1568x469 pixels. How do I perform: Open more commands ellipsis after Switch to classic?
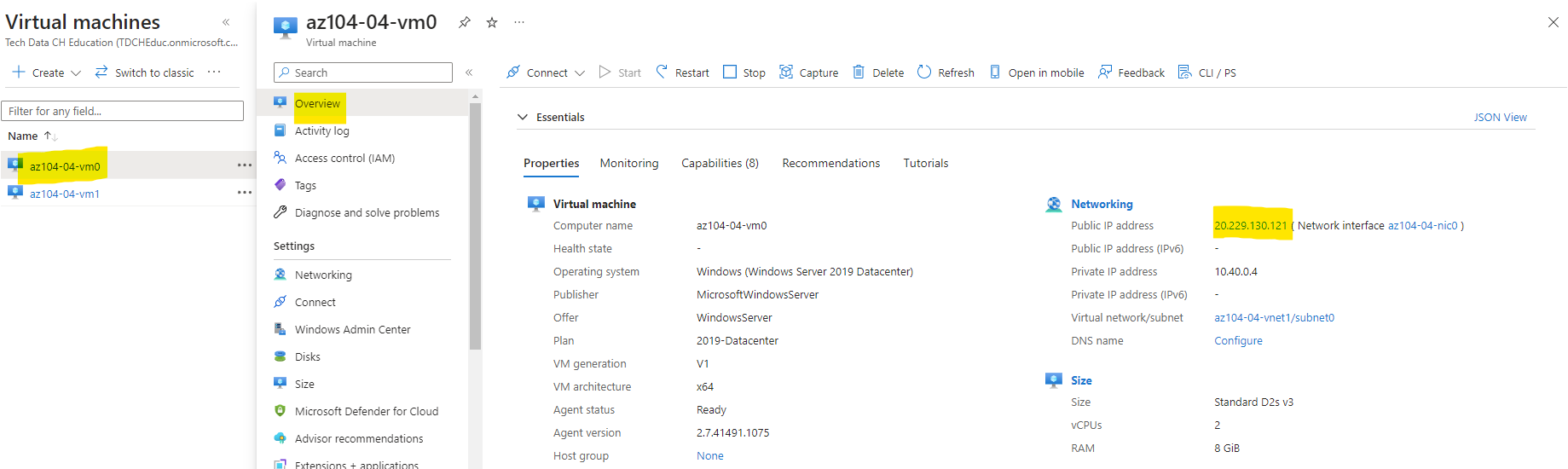click(x=214, y=72)
